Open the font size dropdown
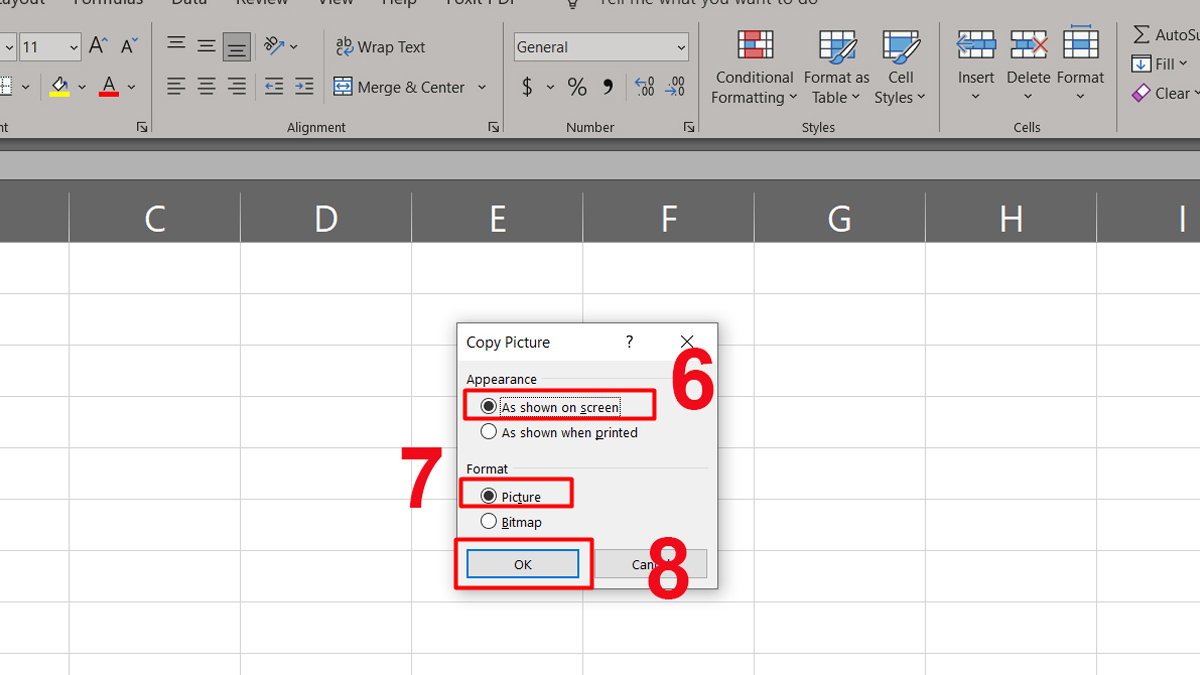 74,47
